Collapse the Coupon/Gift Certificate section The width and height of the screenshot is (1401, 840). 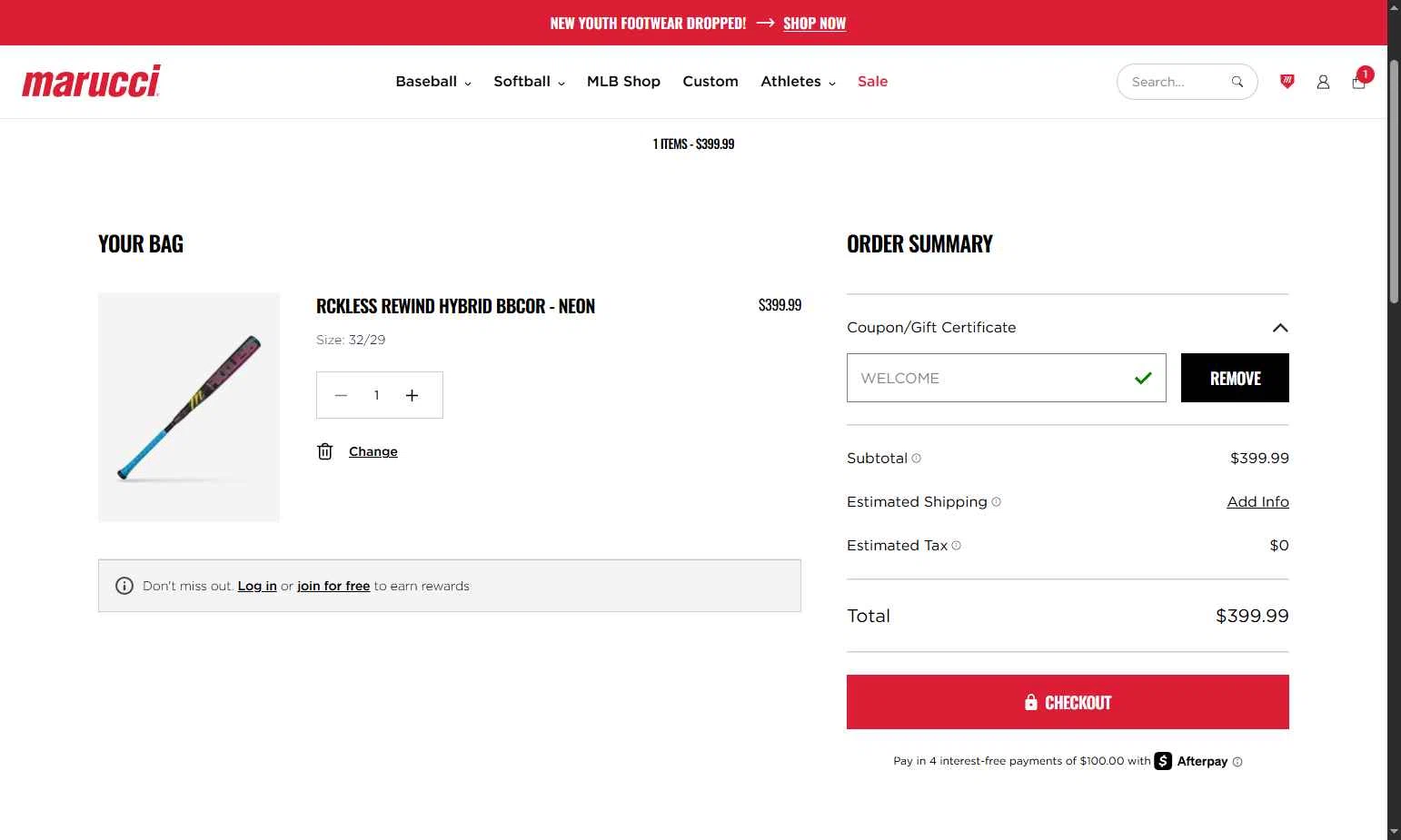click(1280, 328)
